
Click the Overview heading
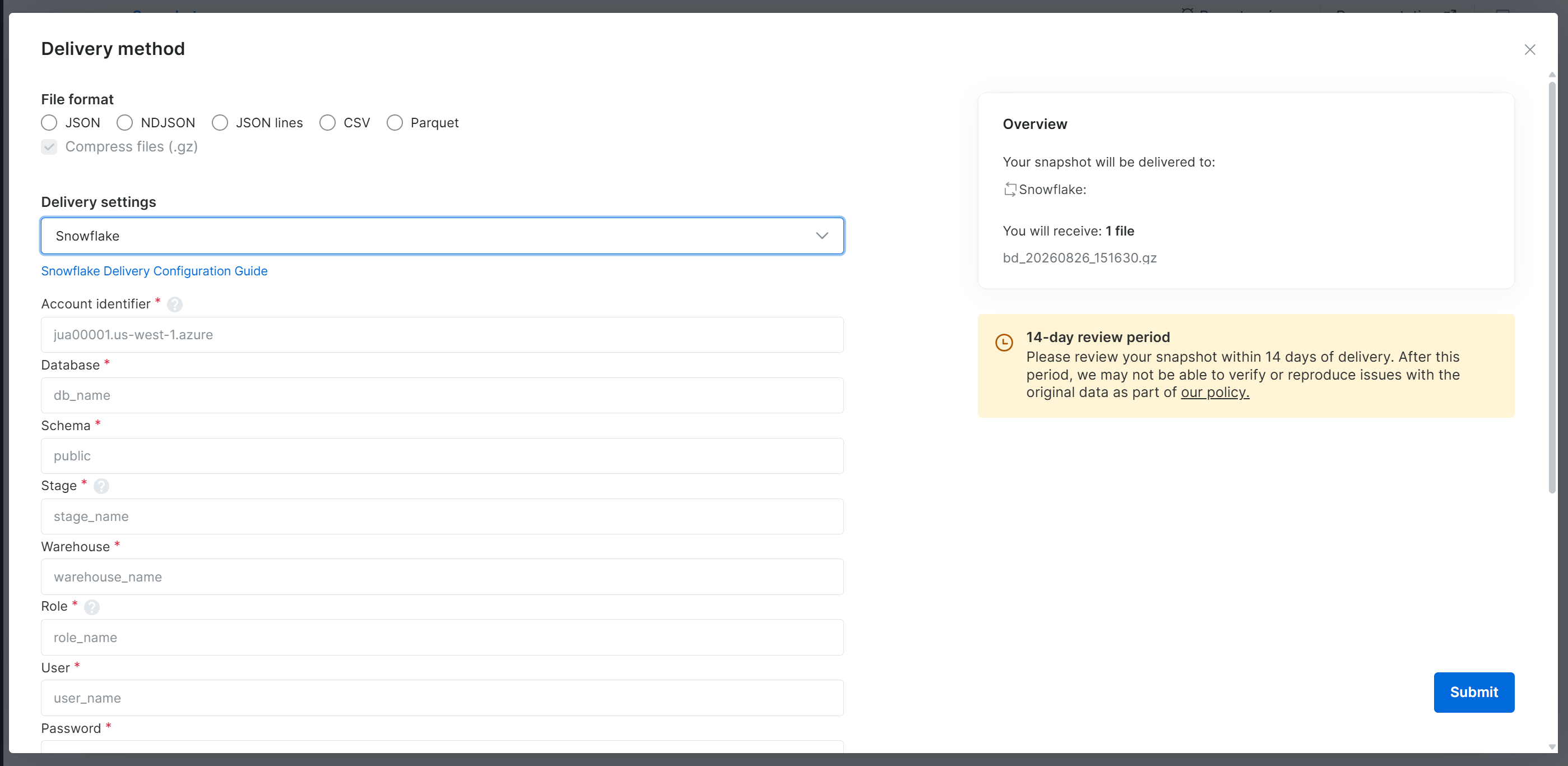pos(1035,124)
